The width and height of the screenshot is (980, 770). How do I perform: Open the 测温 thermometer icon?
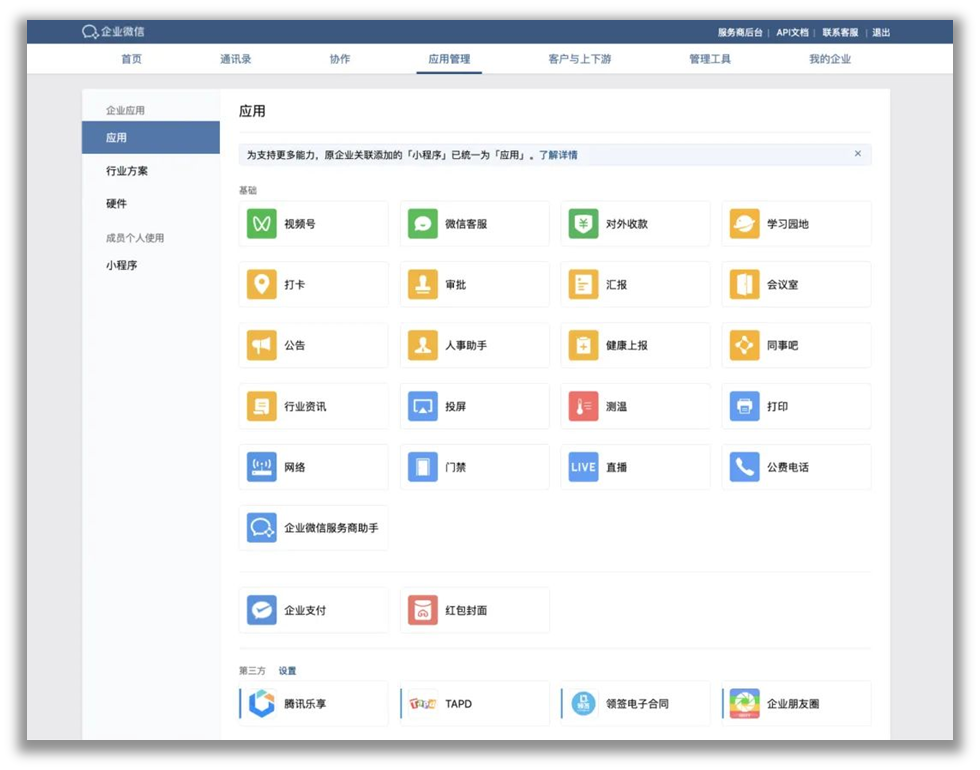pyautogui.click(x=583, y=407)
